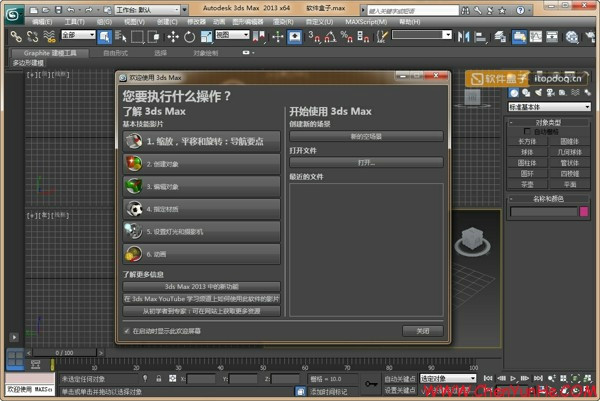Click the Use Pivot Point Center icon
Viewport: 600px width, 401px height.
(259, 37)
